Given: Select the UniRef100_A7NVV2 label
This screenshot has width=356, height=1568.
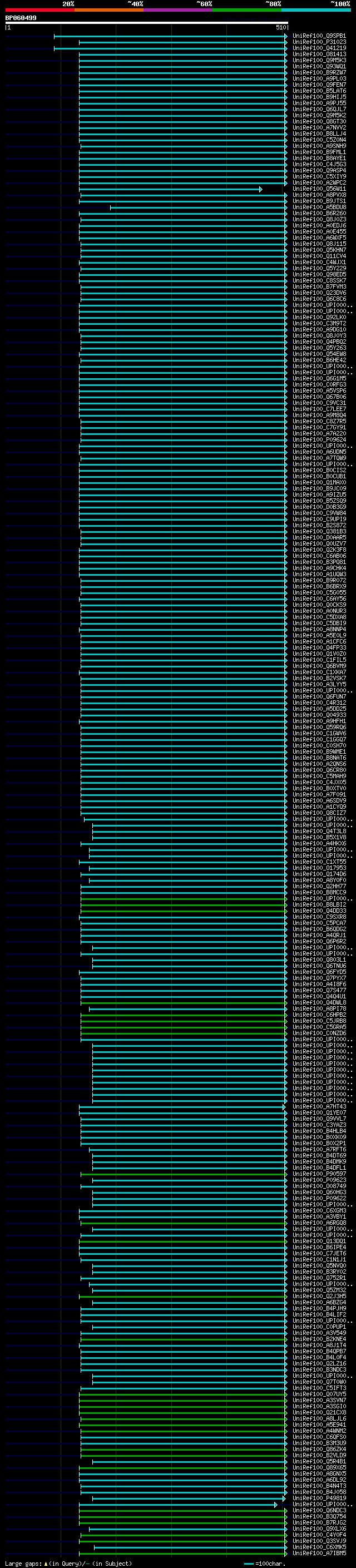Looking at the screenshot, I should [x=319, y=128].
